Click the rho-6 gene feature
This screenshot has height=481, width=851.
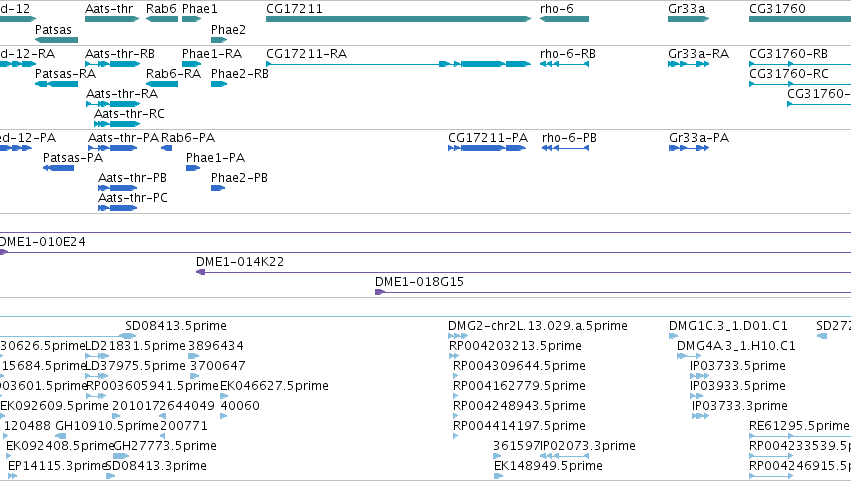(x=564, y=19)
